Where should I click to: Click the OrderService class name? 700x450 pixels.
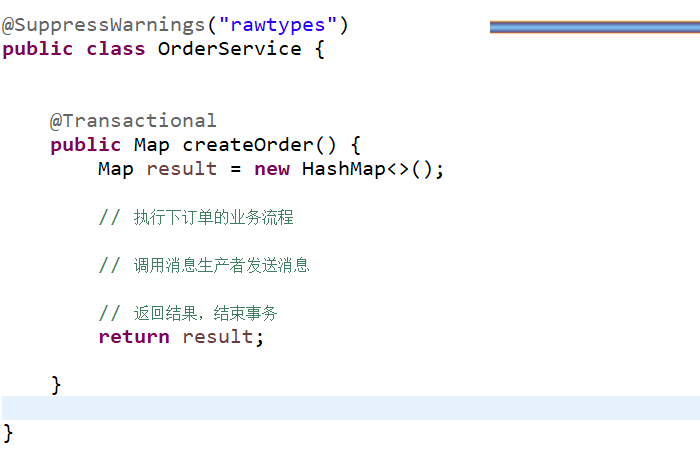(x=229, y=49)
